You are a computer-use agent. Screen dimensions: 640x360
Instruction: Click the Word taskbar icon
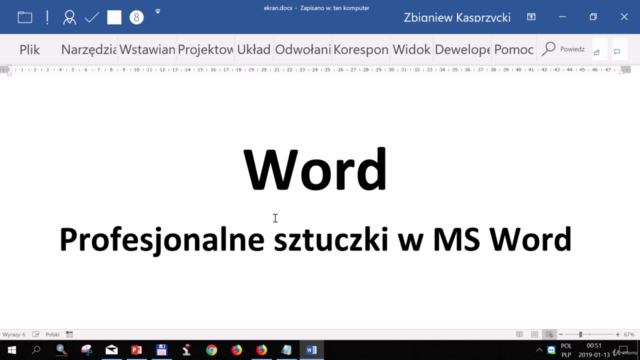311,350
